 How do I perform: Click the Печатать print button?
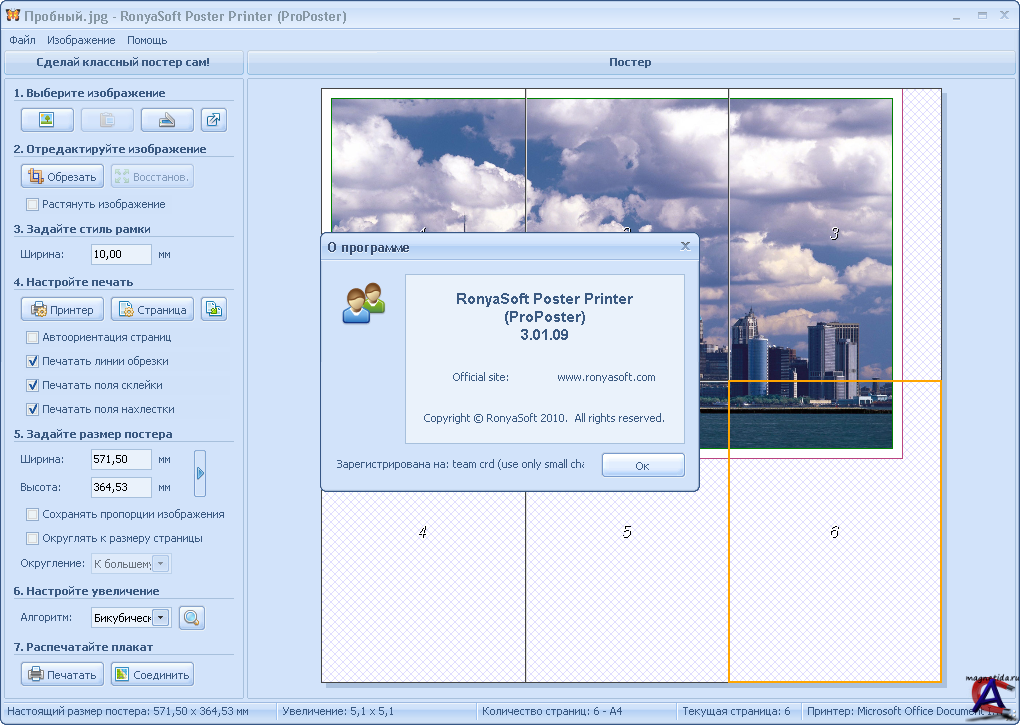[62, 674]
